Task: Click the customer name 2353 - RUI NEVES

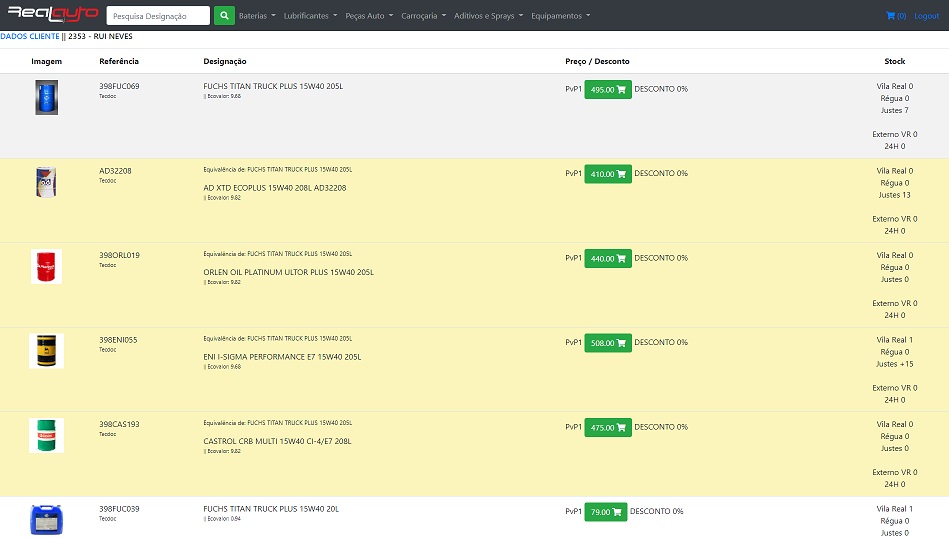Action: click(100, 36)
